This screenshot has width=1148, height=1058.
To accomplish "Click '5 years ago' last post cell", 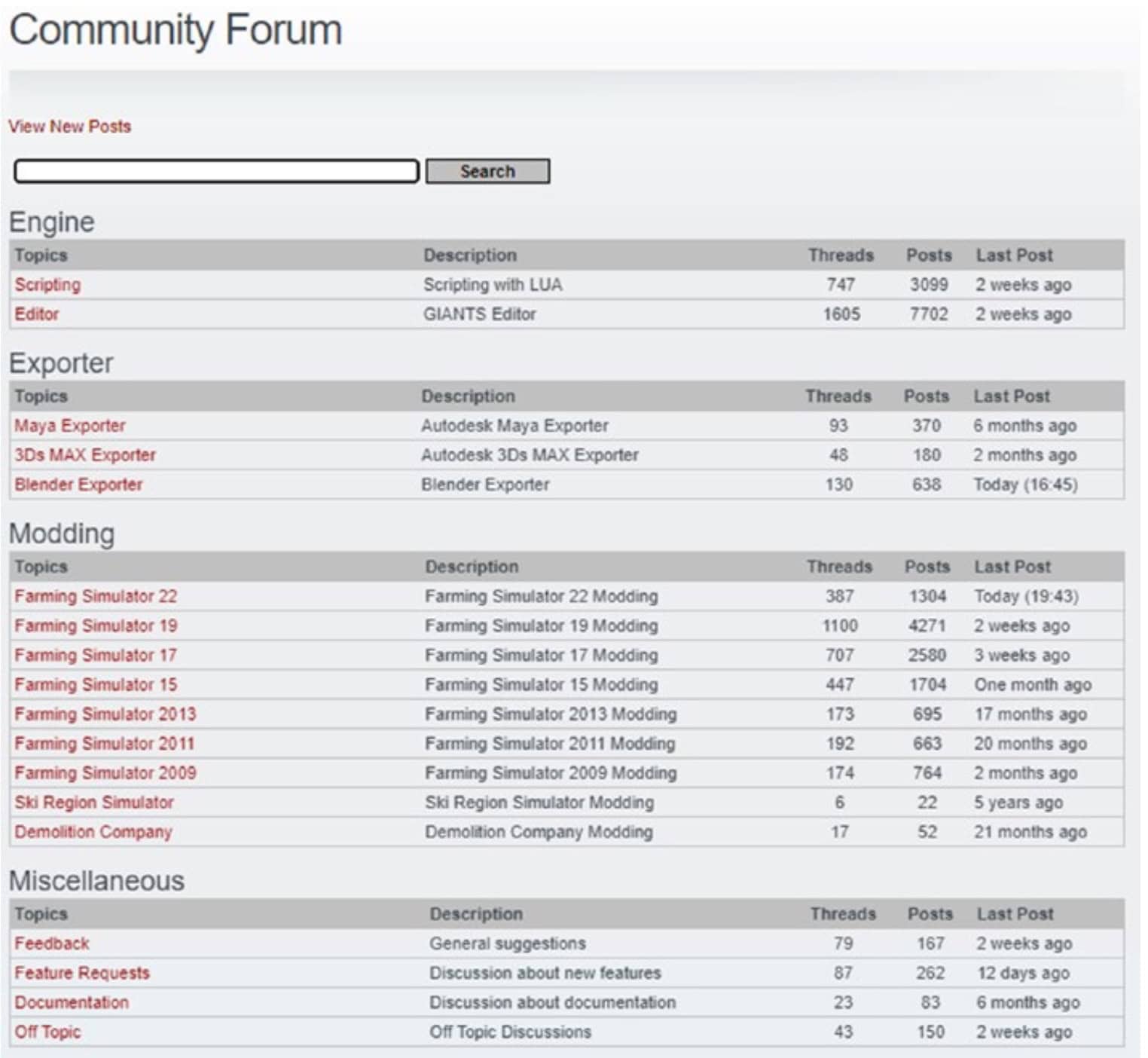I will [x=1018, y=802].
